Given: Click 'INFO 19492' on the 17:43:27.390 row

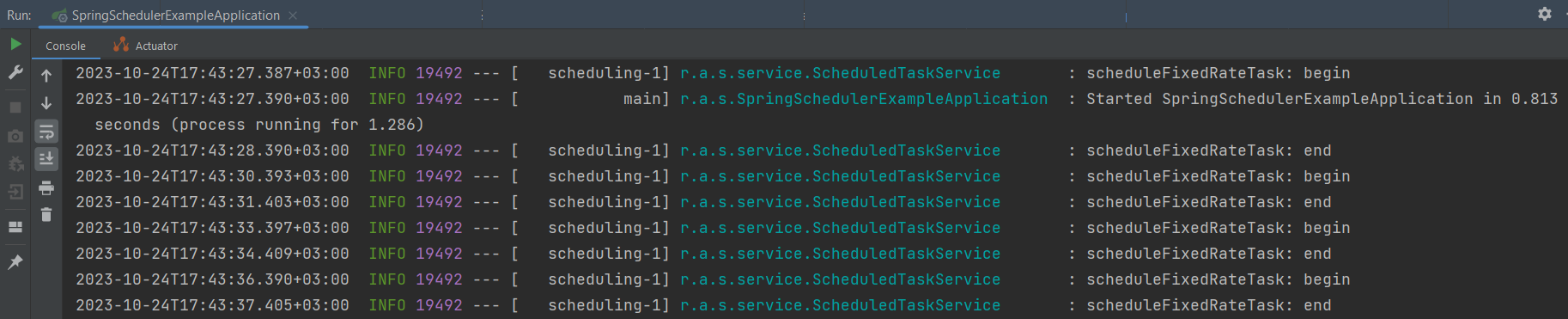Looking at the screenshot, I should [x=416, y=99].
